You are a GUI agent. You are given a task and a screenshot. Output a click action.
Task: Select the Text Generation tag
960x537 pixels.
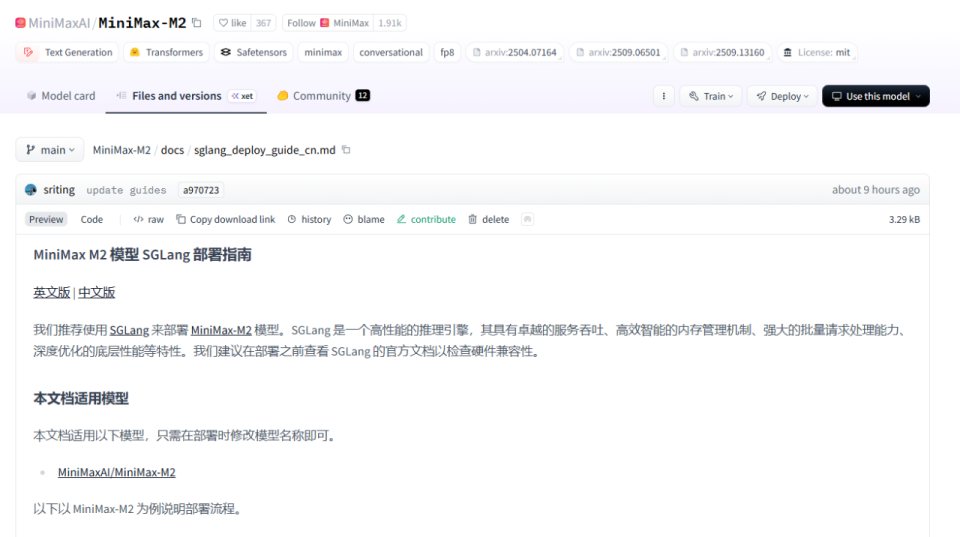tap(67, 52)
